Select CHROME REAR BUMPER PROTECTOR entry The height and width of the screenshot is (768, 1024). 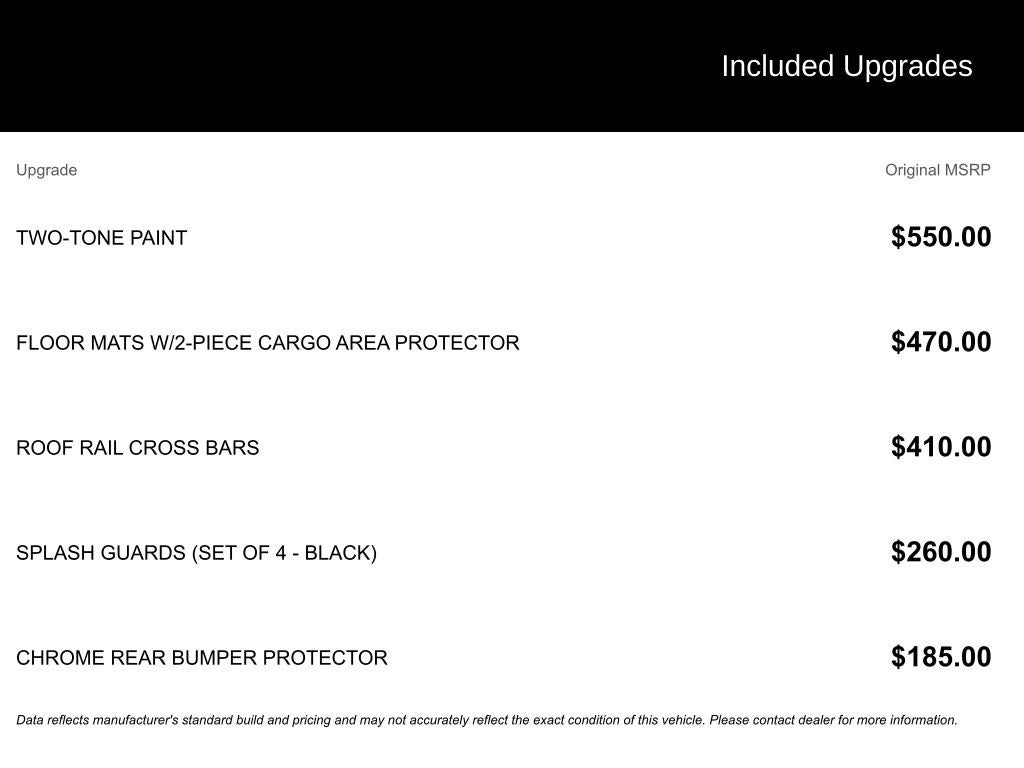(202, 658)
